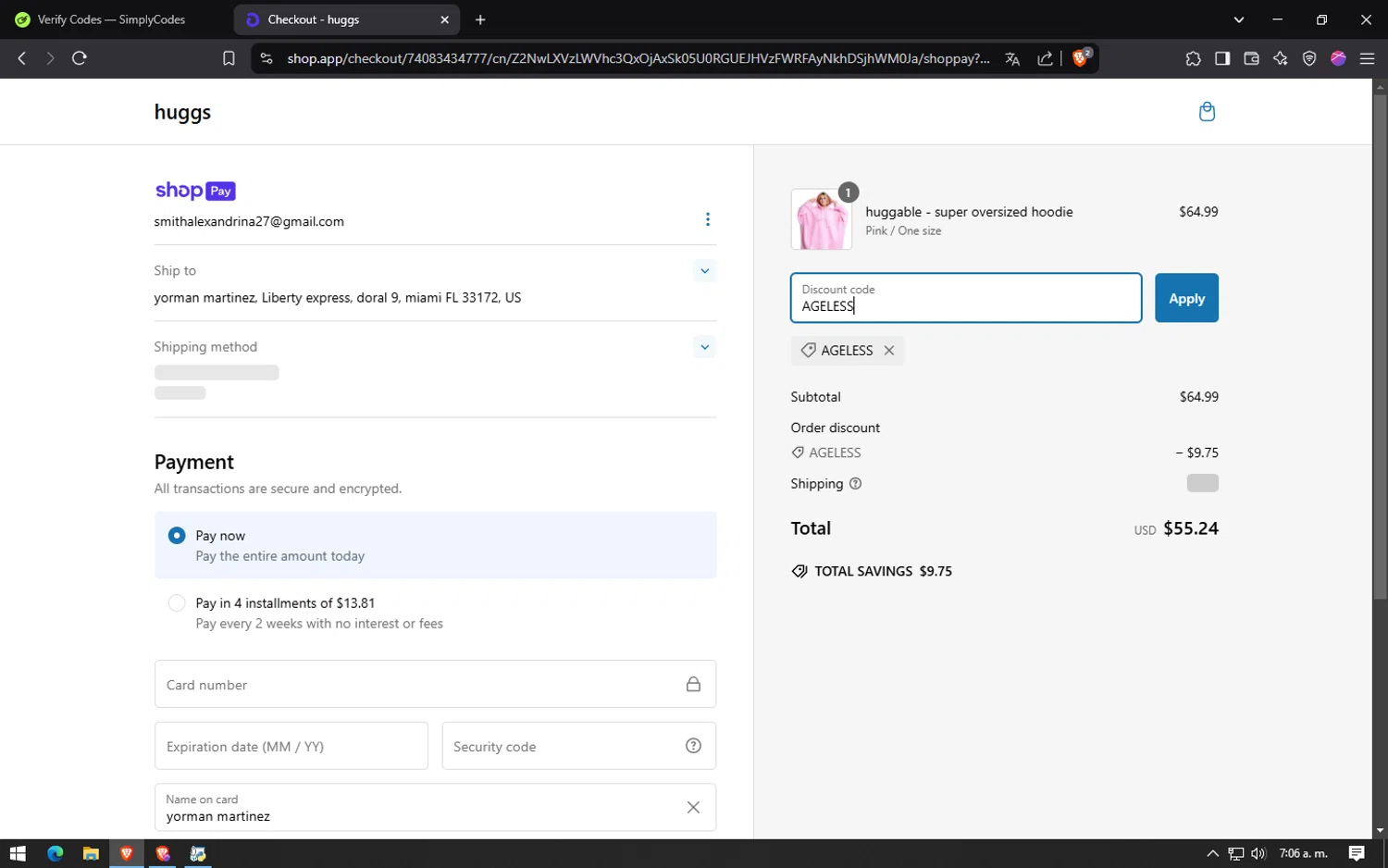Focus the Expiration date field
This screenshot has height=868, width=1388.
click(291, 746)
